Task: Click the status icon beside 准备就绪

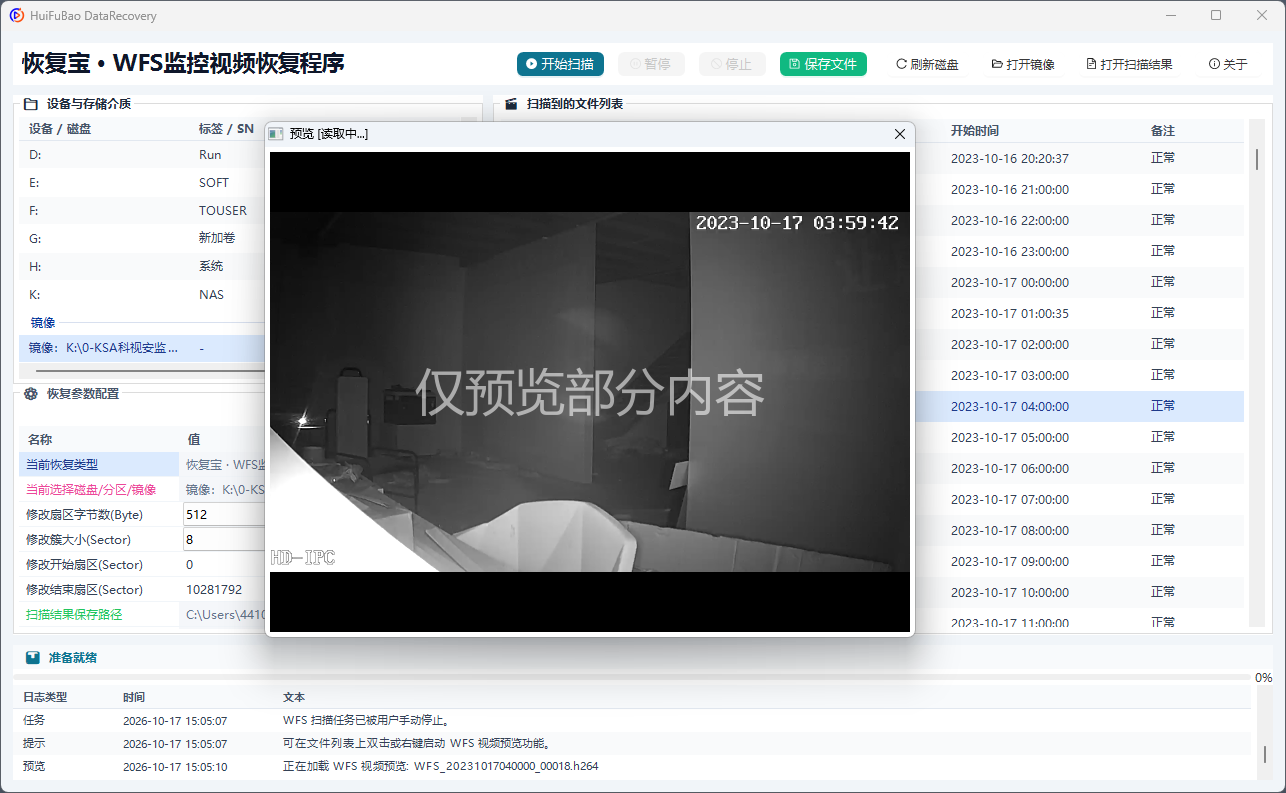Action: point(33,658)
